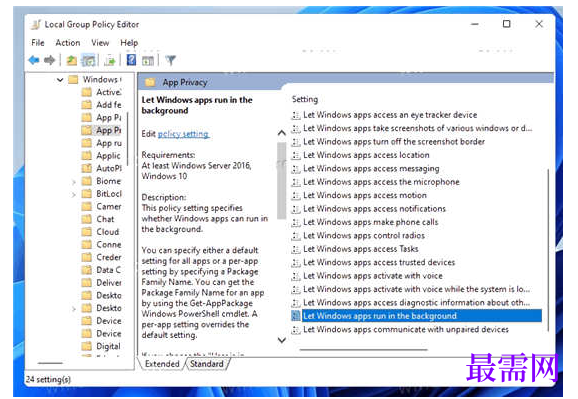Viewport: 578px width, 399px height.
Task: Expand the second Deskto tree node
Action: tap(74, 308)
